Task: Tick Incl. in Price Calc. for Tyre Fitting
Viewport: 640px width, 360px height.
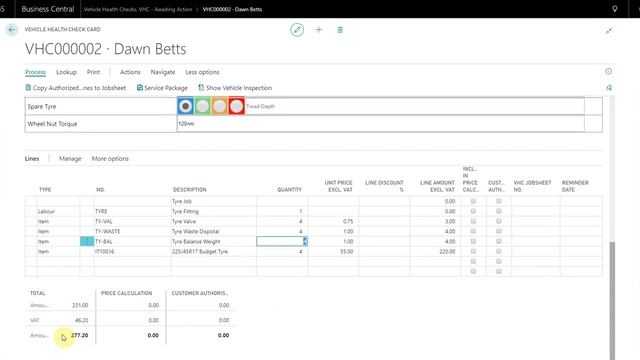Action: click(473, 211)
